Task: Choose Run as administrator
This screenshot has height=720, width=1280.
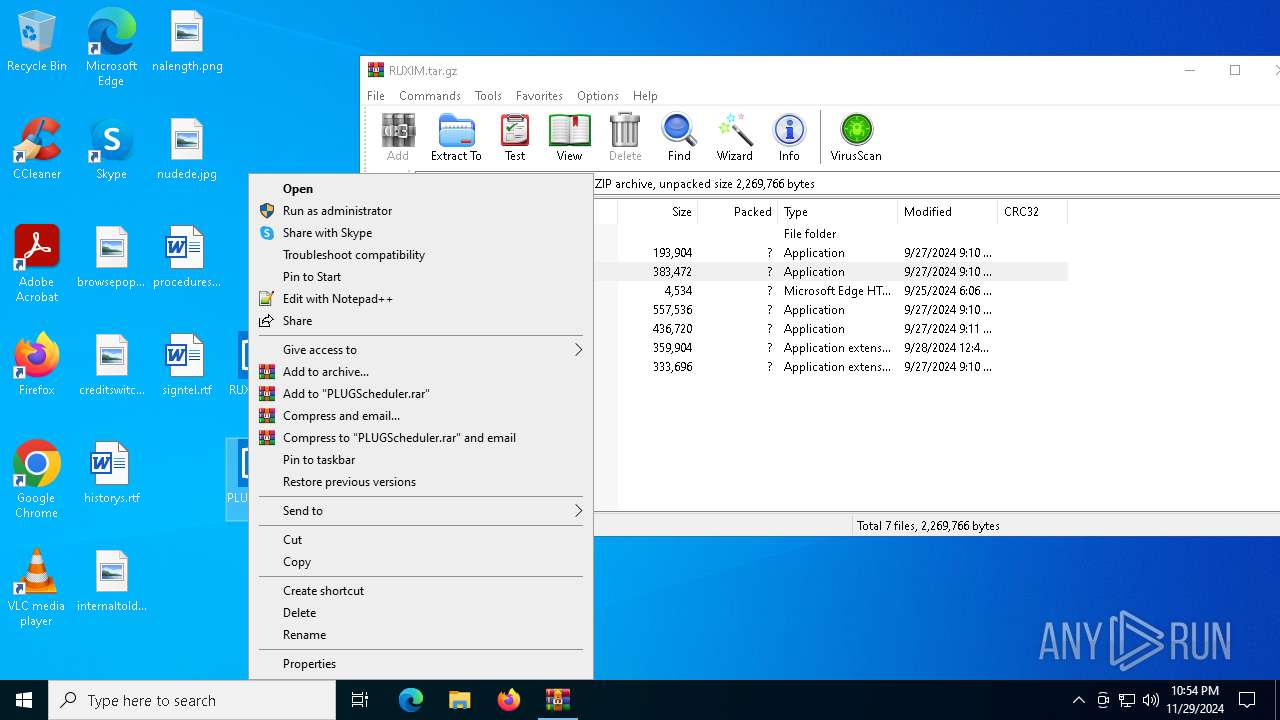Action: [x=420, y=211]
